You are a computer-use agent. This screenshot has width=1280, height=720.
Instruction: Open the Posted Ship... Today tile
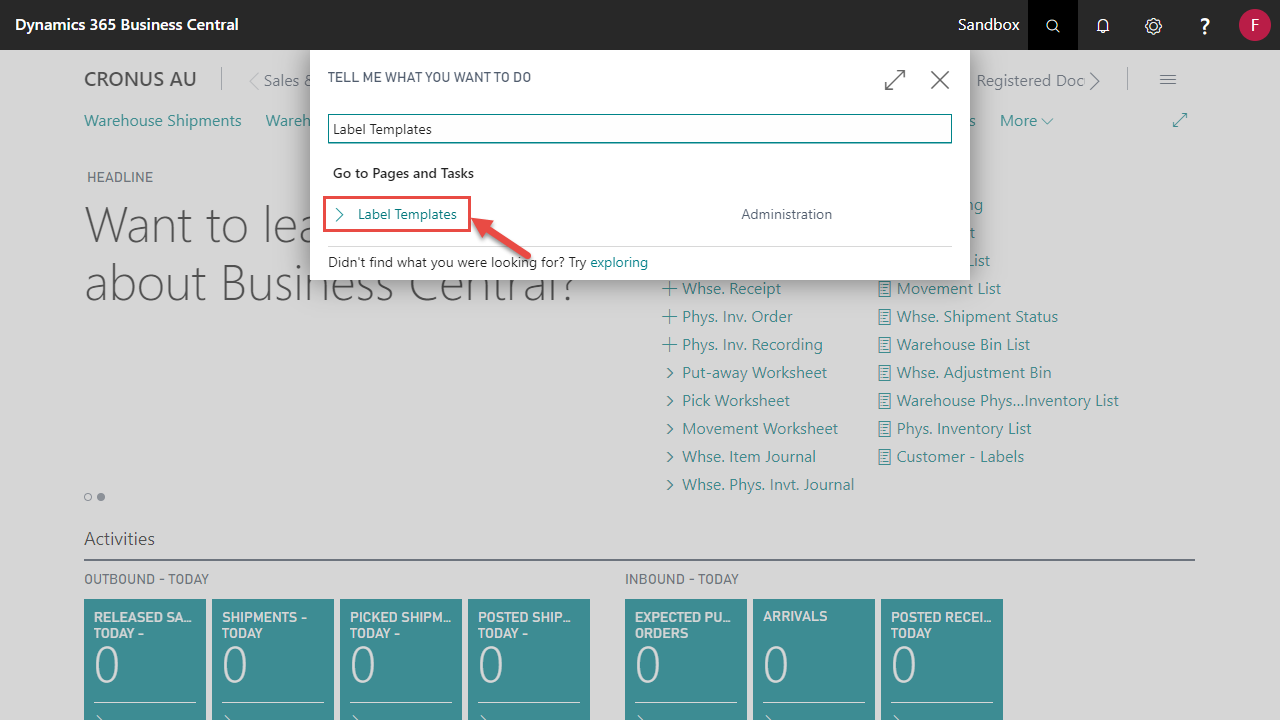[x=529, y=659]
